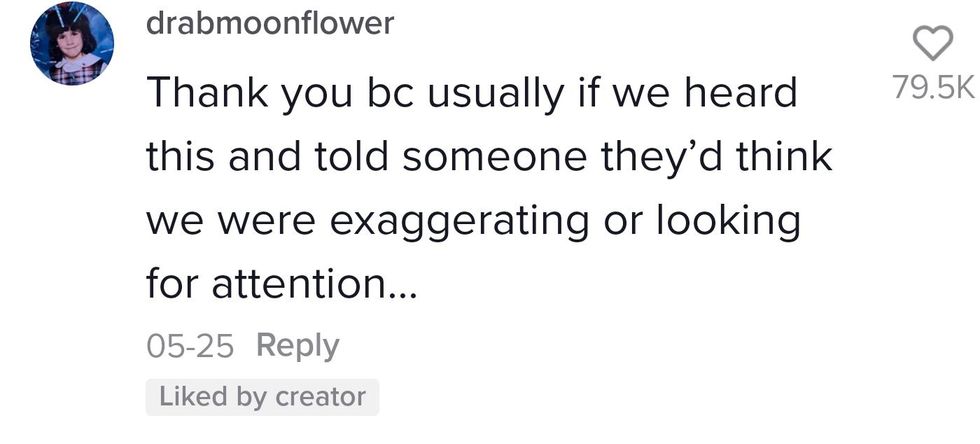Image resolution: width=980 pixels, height=444 pixels.
Task: Select the "Liked by creator" badge
Action: point(262,397)
